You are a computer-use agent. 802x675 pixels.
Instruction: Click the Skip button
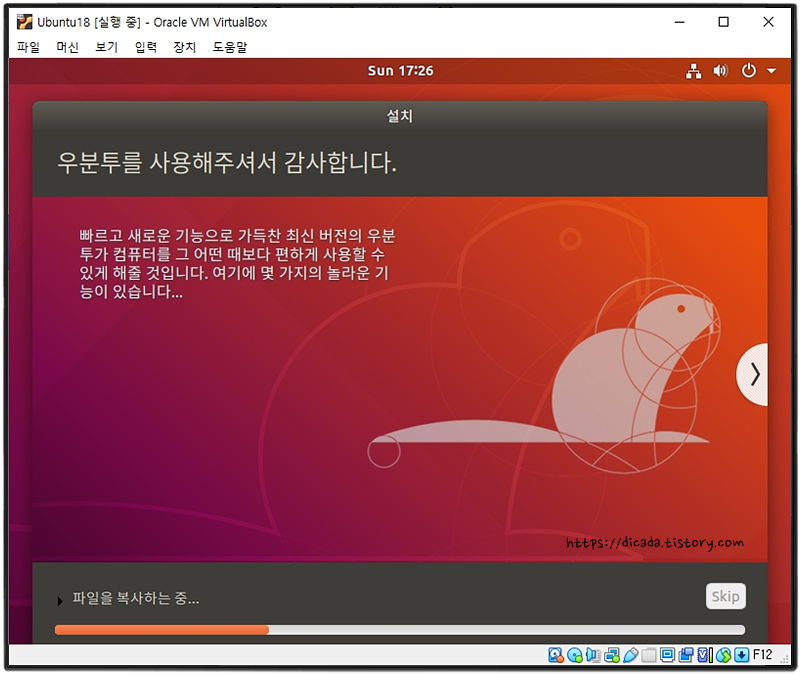(x=725, y=596)
